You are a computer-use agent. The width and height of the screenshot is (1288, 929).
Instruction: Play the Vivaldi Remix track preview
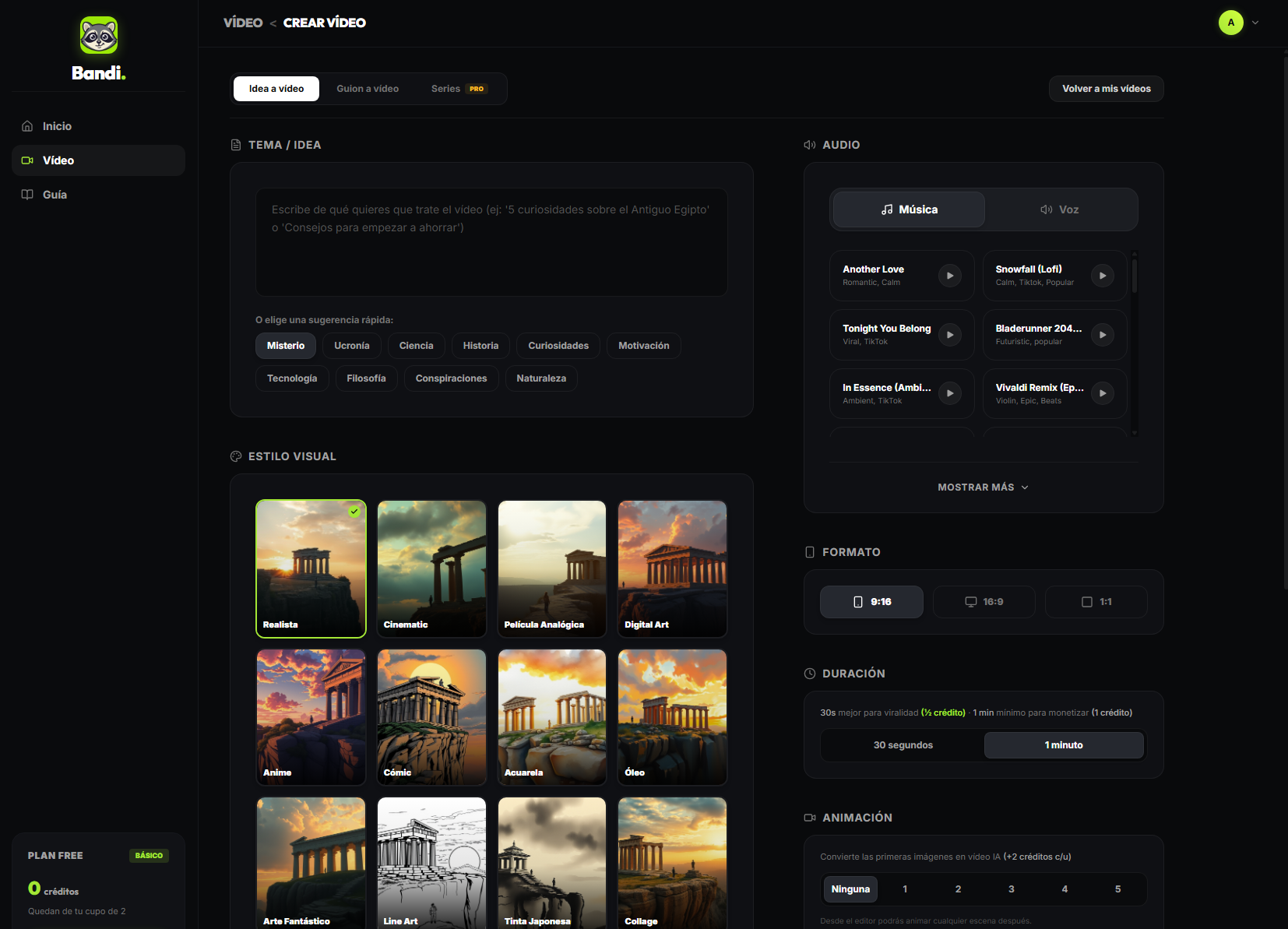pyautogui.click(x=1103, y=393)
